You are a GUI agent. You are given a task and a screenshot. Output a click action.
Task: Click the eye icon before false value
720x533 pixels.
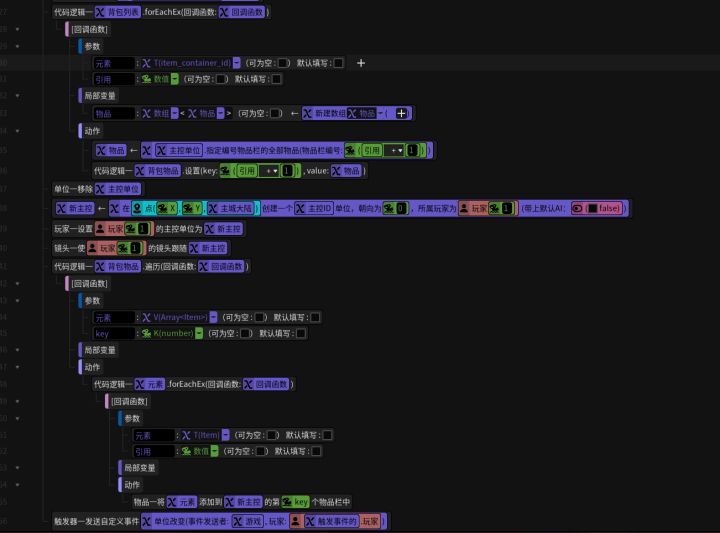(577, 208)
